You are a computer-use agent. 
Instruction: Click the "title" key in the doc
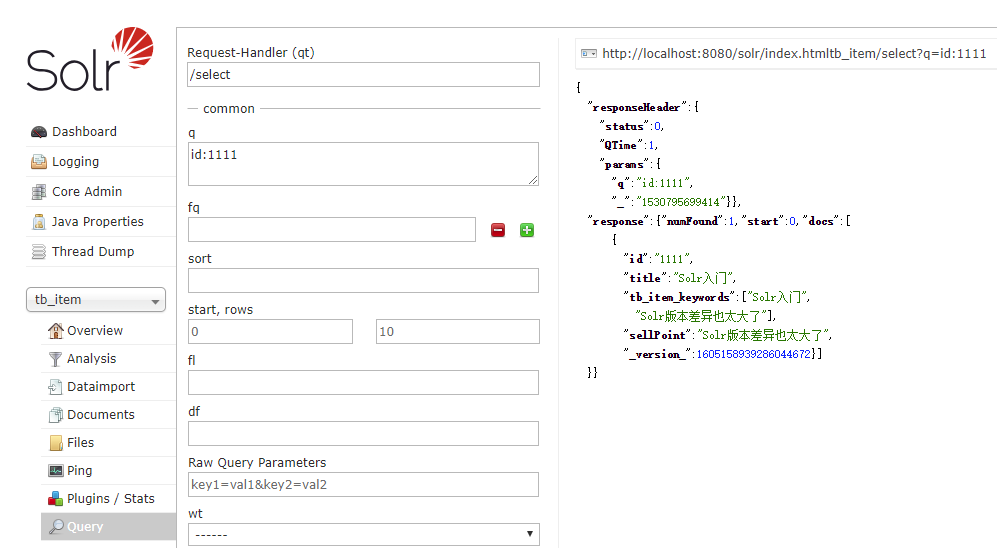(x=645, y=278)
